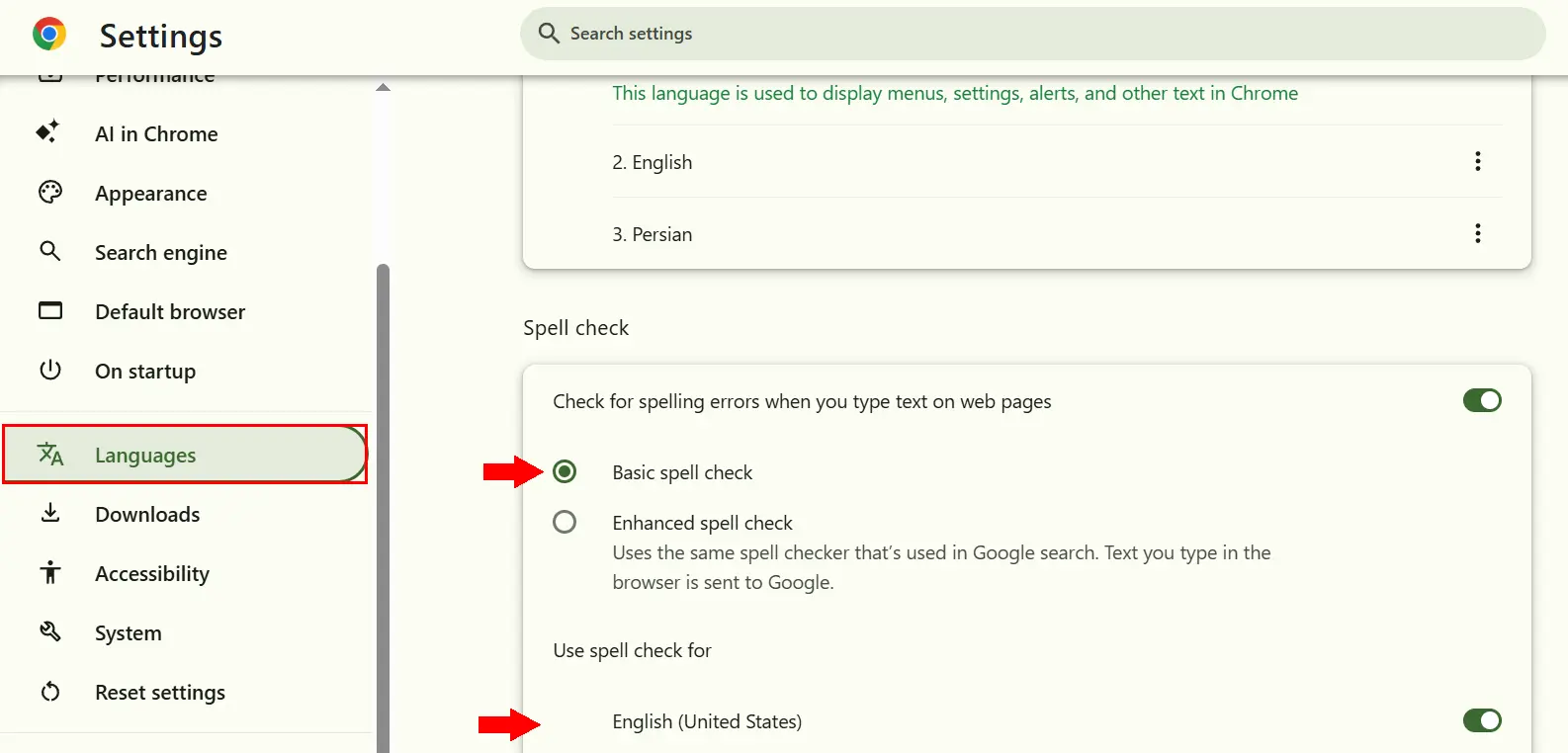Screen dimensions: 1568x753
Task: Toggle spell check on web pages switch
Action: pos(1482,400)
